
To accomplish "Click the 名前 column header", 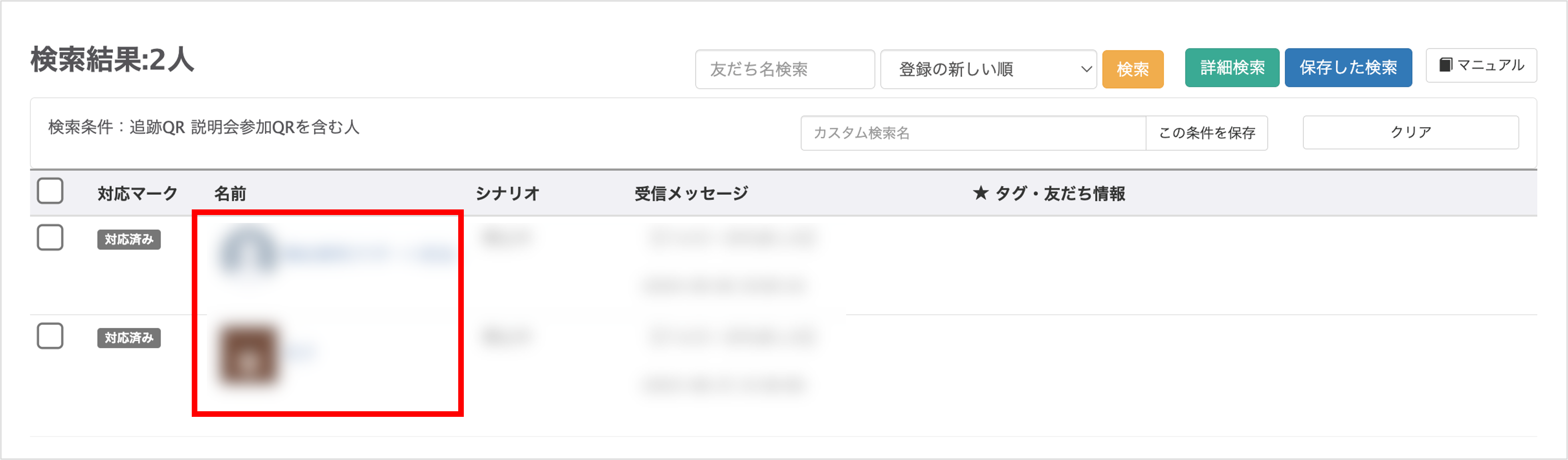I will pyautogui.click(x=230, y=194).
